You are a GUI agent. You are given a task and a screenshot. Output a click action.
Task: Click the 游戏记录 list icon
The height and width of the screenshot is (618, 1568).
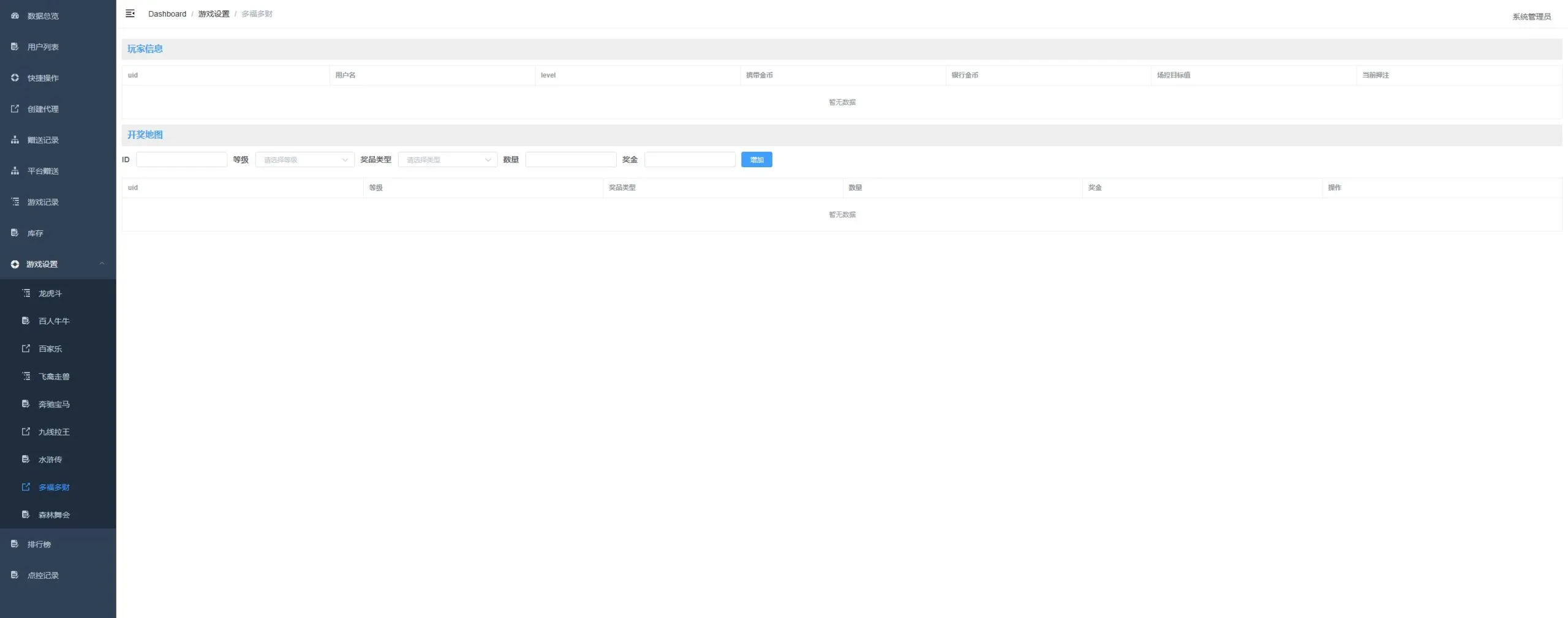(15, 202)
